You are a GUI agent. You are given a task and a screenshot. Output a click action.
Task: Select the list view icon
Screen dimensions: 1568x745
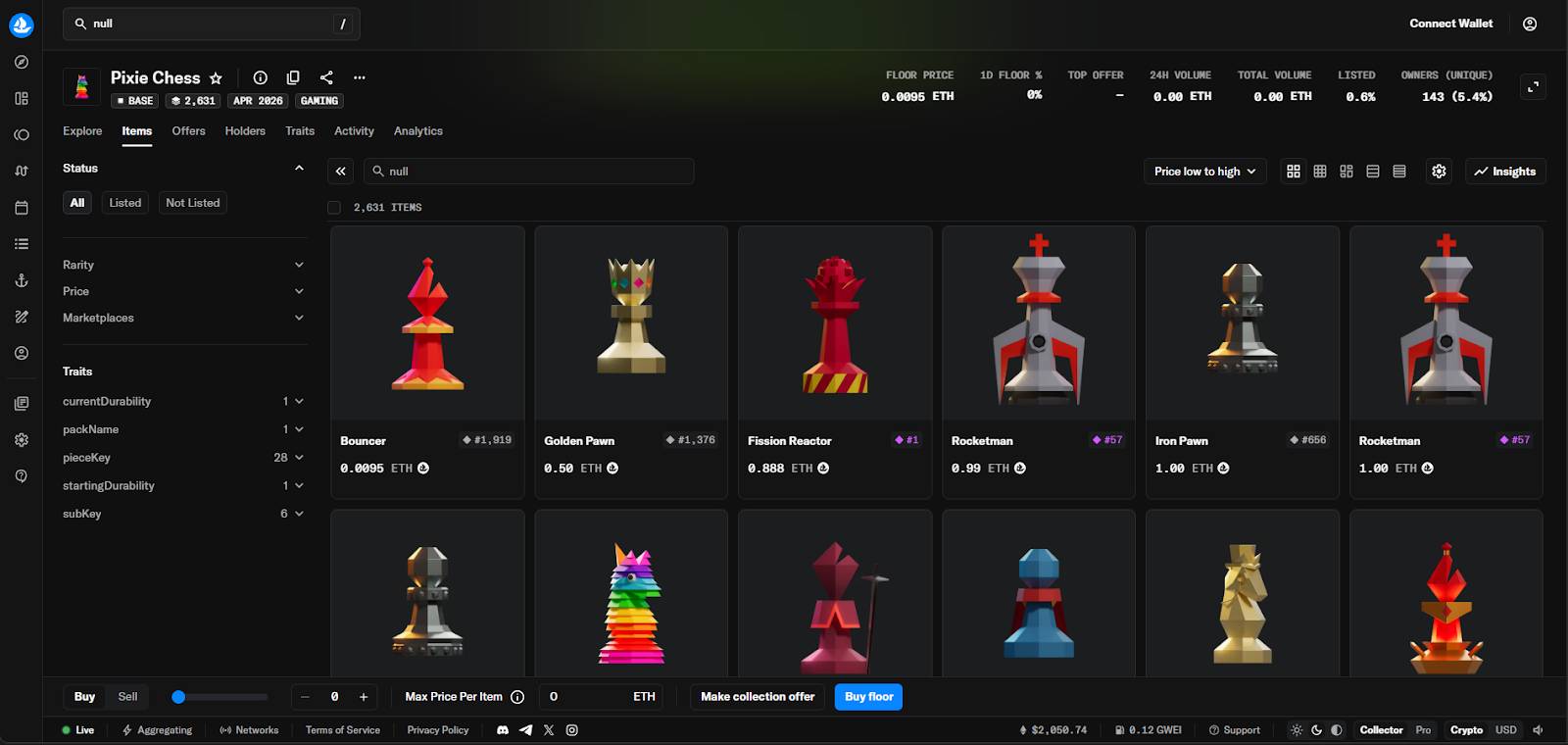(x=1373, y=172)
